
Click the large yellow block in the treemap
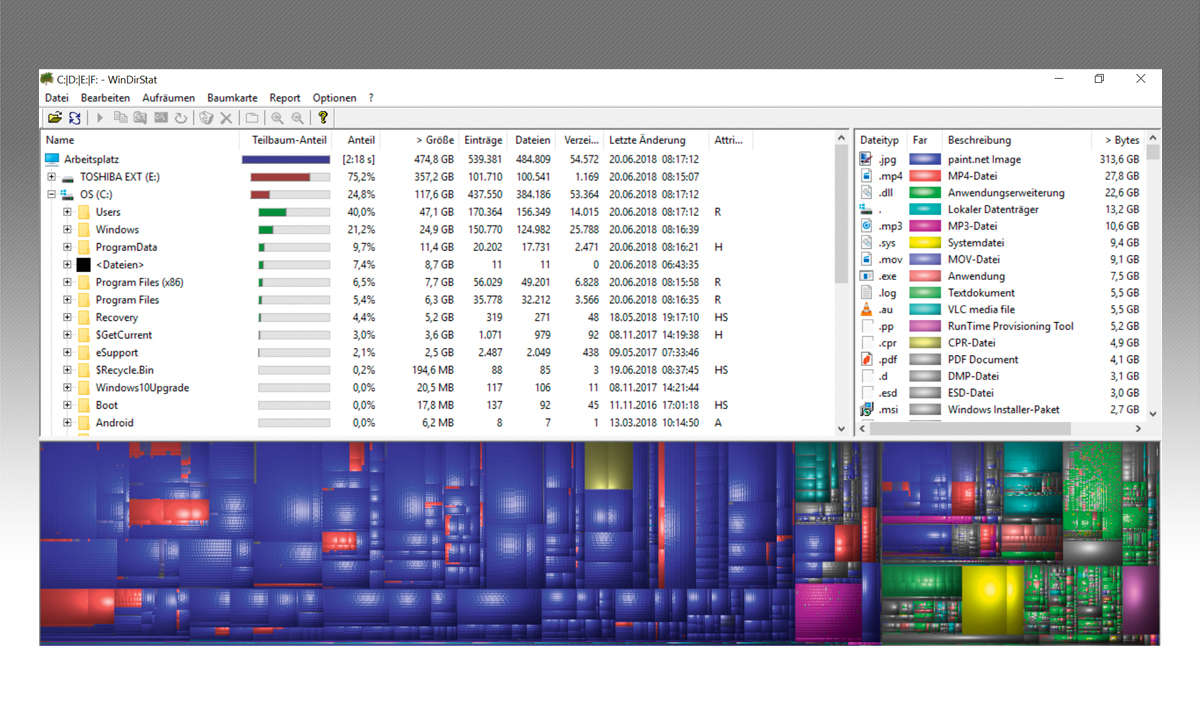(984, 598)
